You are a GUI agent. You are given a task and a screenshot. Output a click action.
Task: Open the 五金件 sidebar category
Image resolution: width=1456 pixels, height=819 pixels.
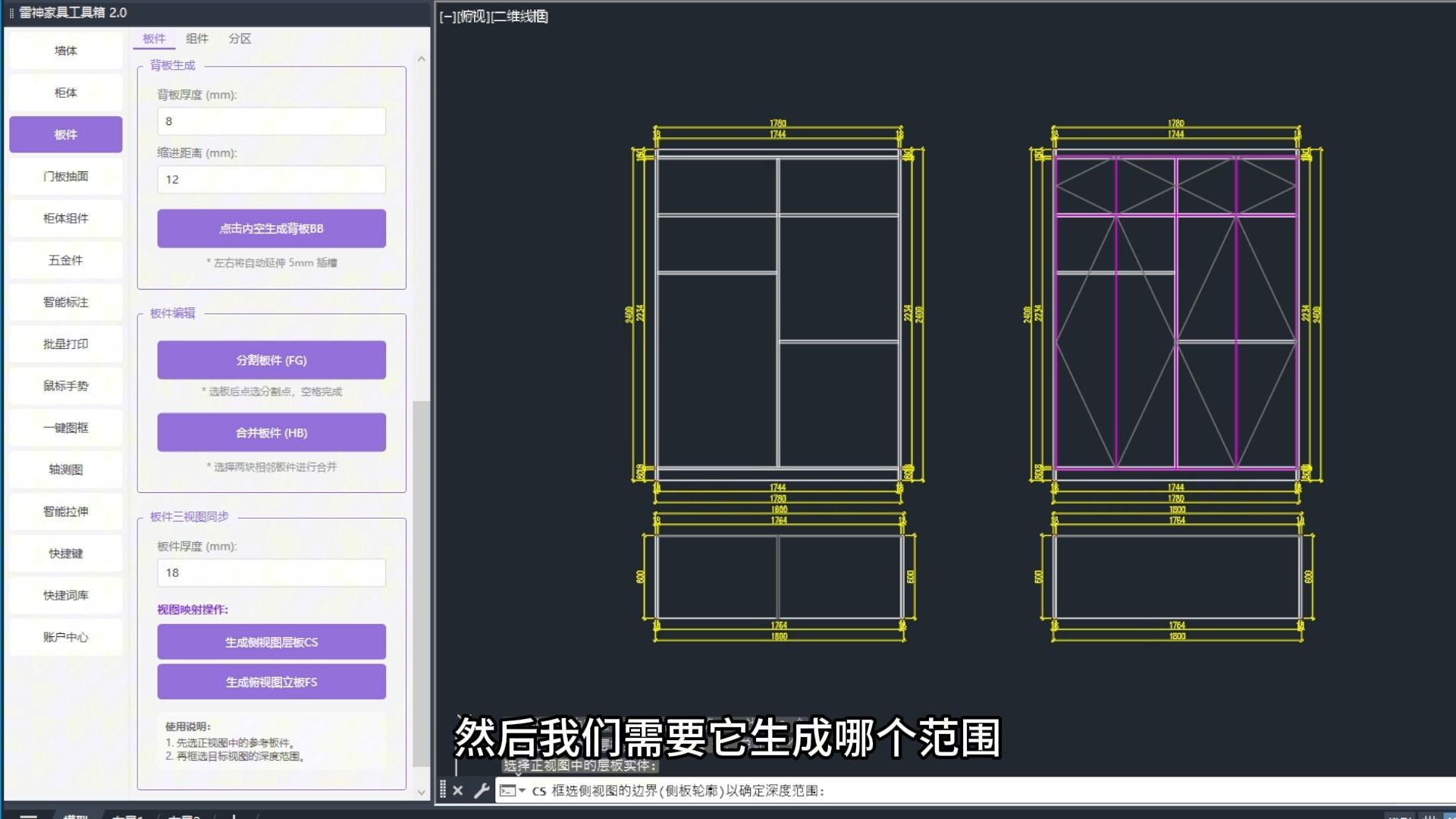(x=66, y=260)
